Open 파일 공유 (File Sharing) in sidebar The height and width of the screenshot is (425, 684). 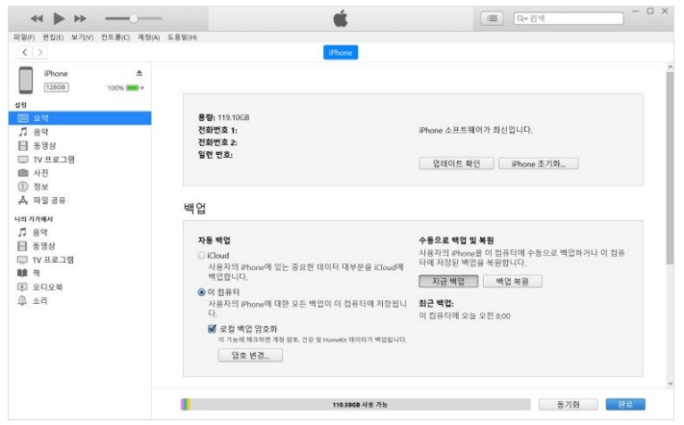point(47,200)
